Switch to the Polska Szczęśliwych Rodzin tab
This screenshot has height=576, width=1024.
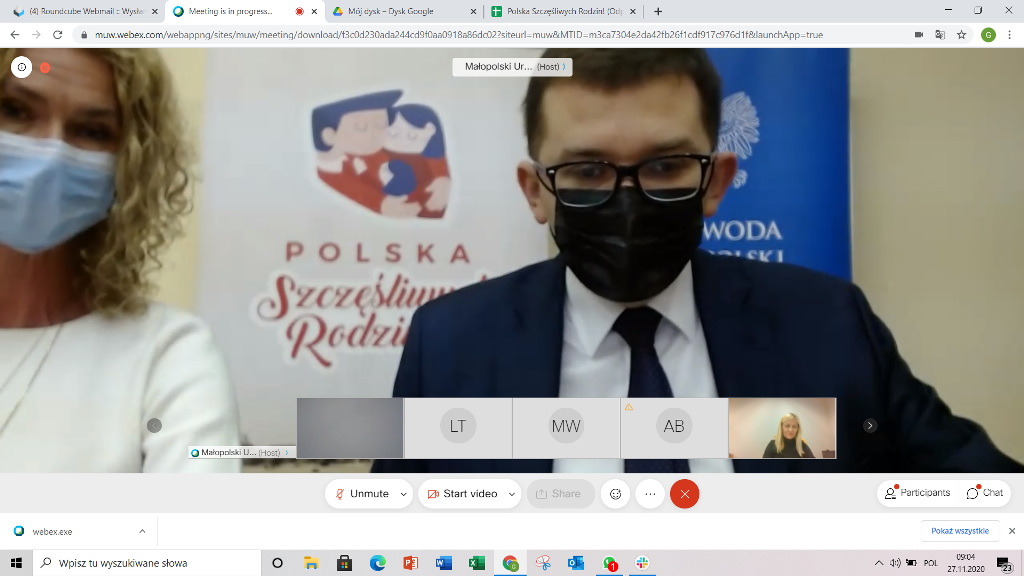point(564,11)
